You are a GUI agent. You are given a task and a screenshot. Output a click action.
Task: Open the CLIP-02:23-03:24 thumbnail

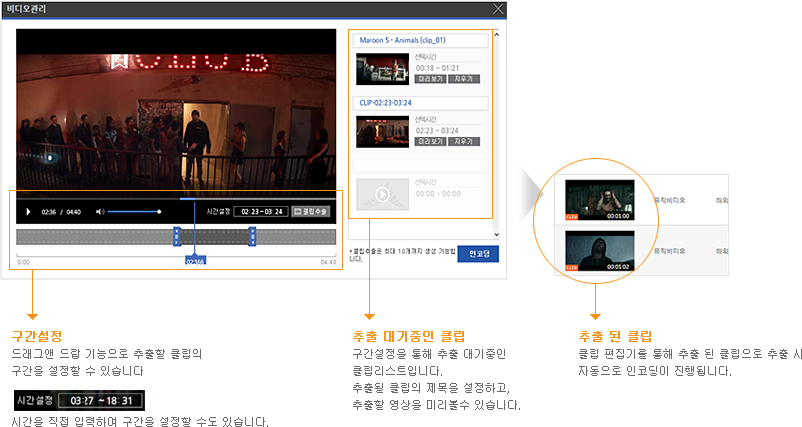(x=382, y=131)
